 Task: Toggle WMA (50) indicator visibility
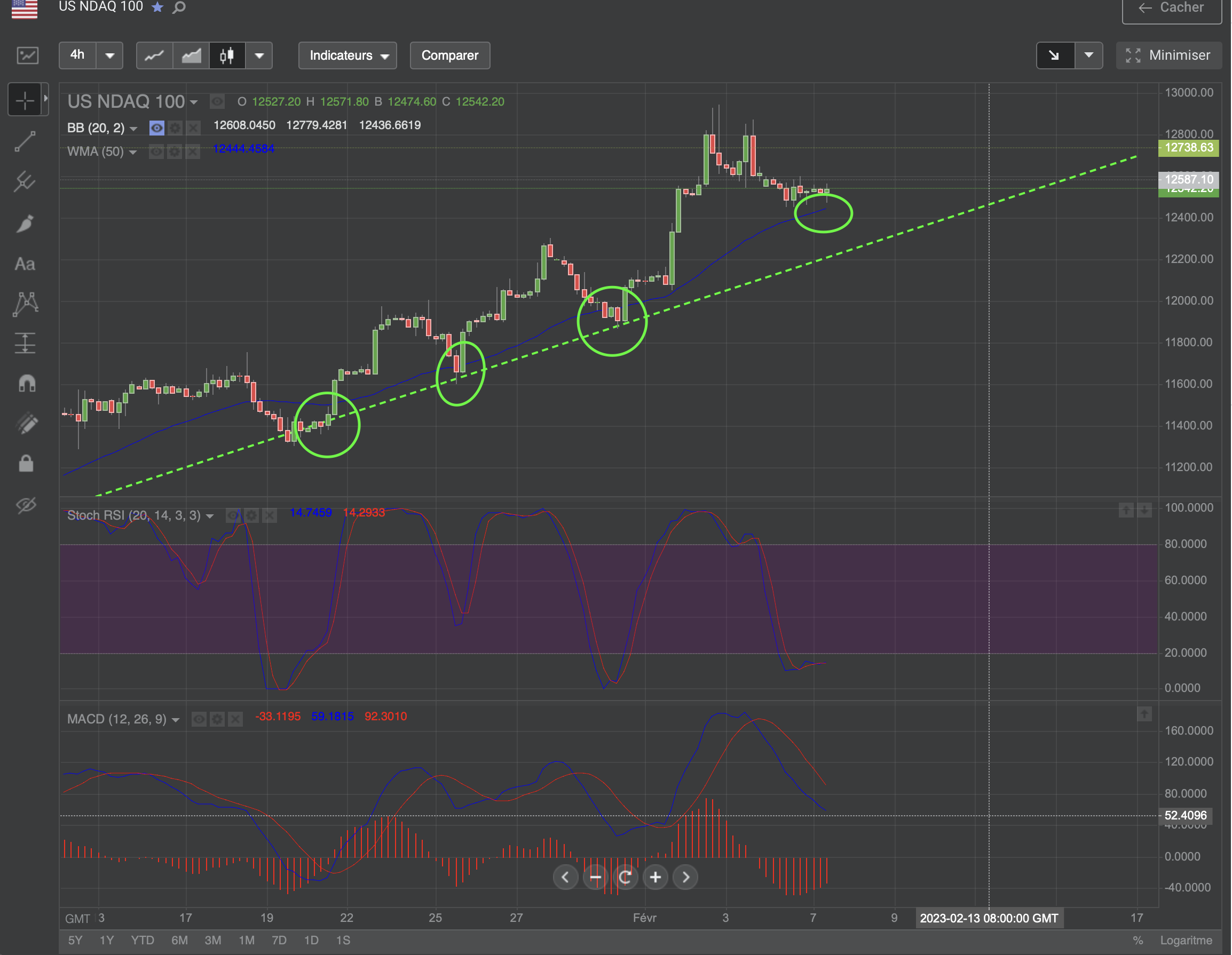(156, 152)
